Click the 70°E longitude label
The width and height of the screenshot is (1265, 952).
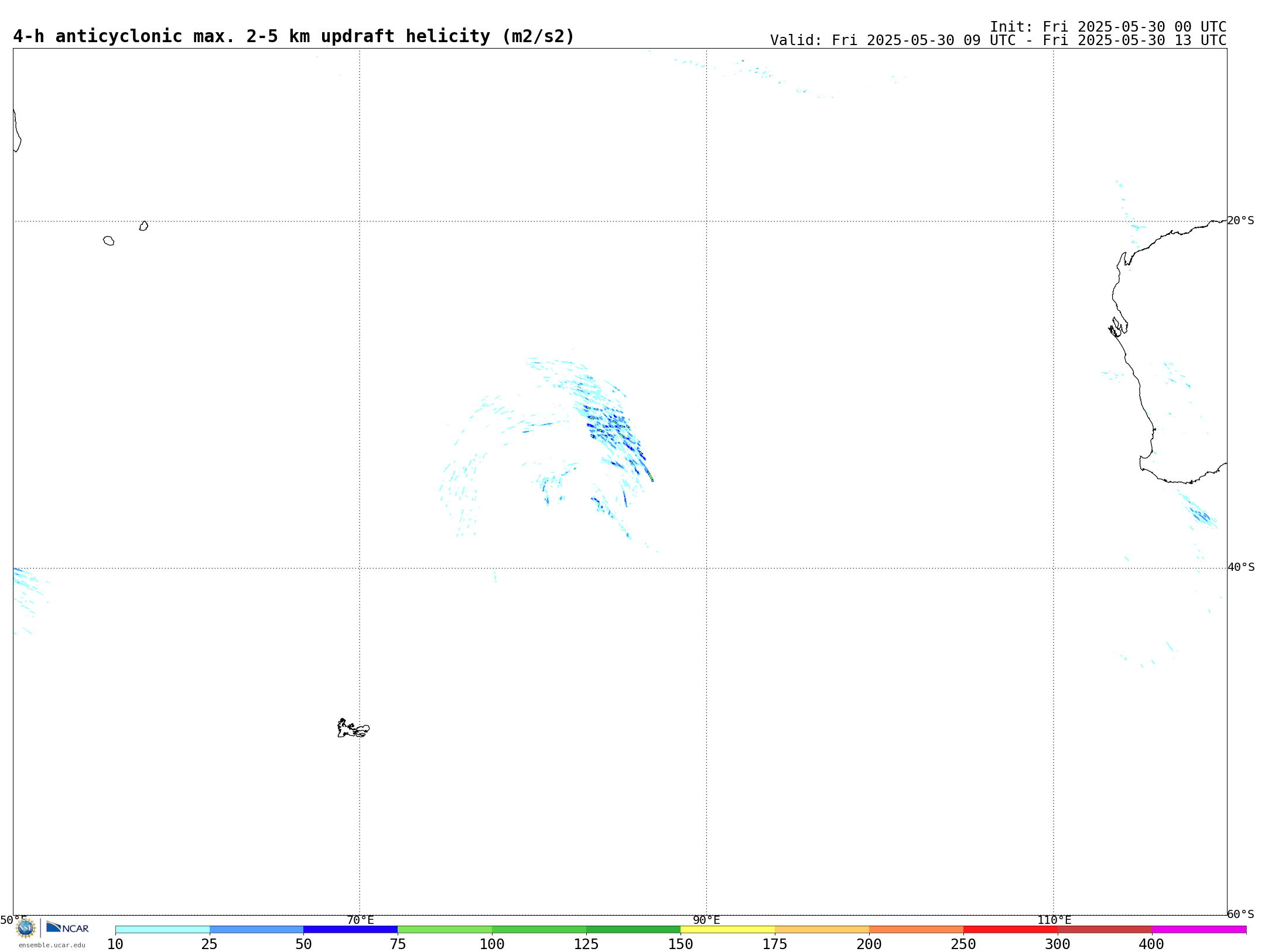360,920
